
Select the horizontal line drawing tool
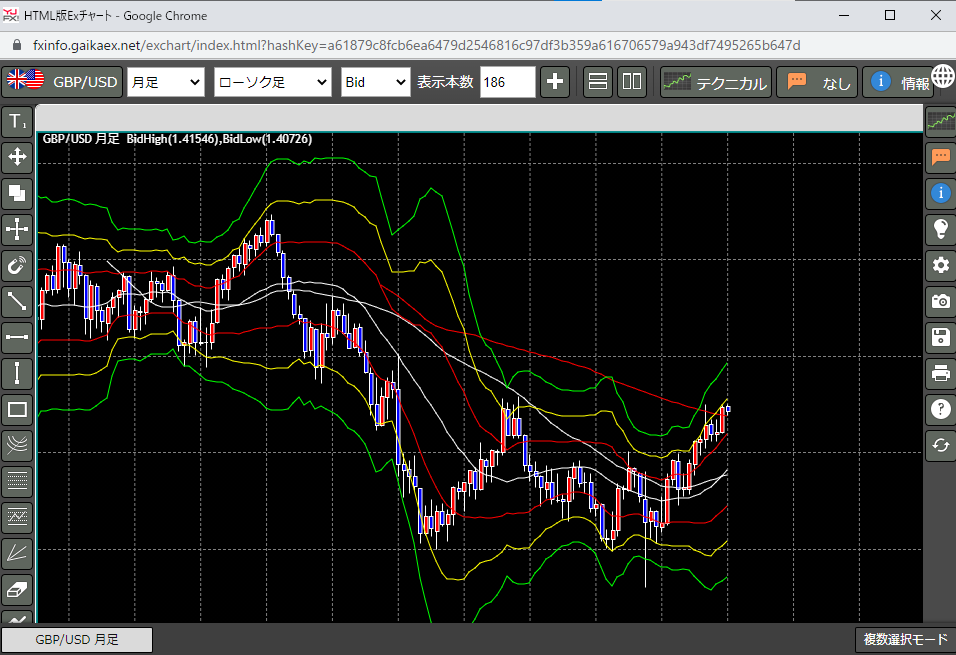pos(17,337)
